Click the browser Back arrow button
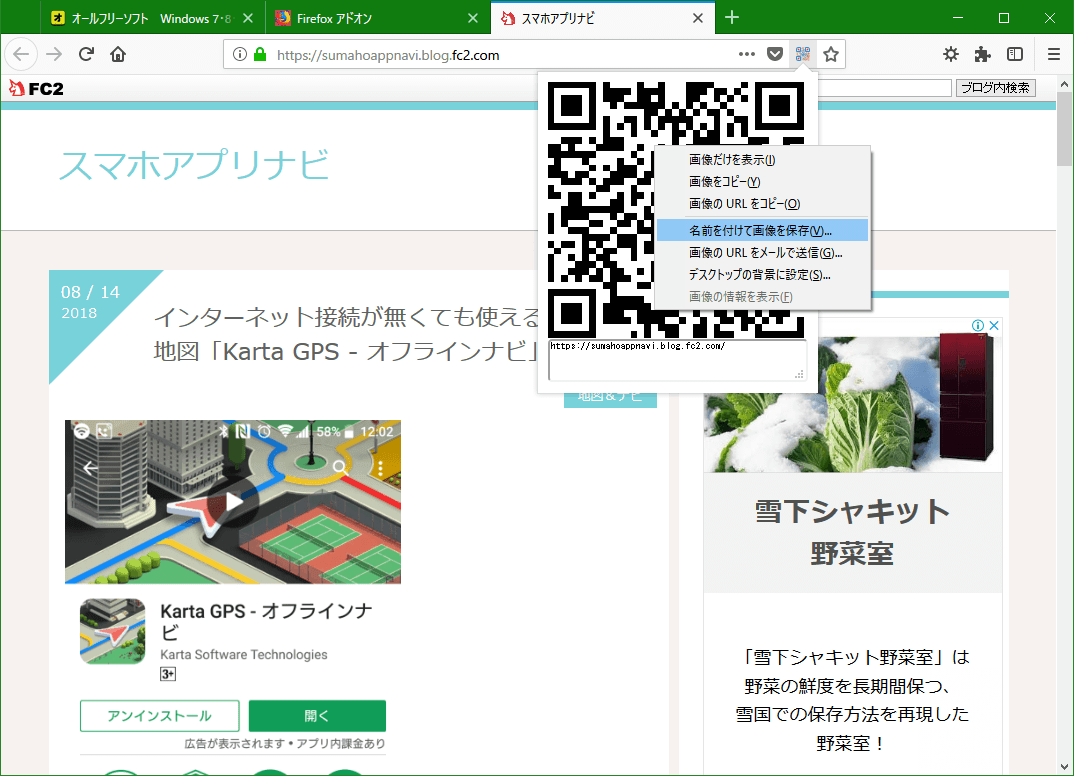 [x=21, y=54]
